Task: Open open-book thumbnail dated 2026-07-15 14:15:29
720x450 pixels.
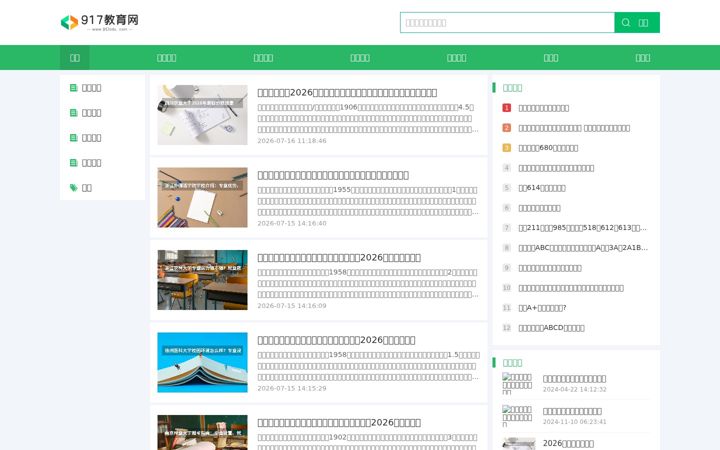Action: 202,362
